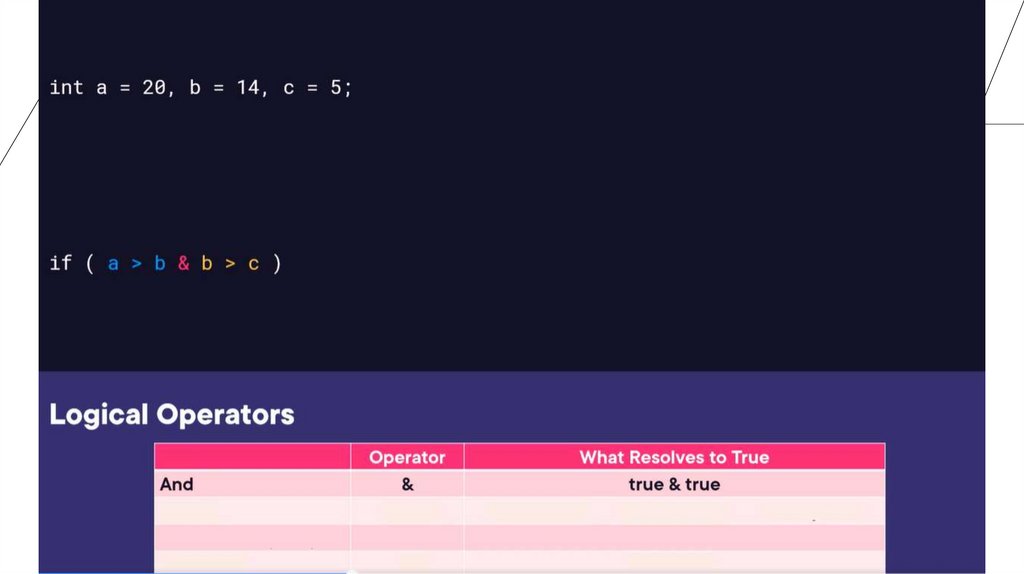Screen dimensions: 1024x574
Task: Click the opening parenthesis after 'if'
Action: [x=89, y=264]
